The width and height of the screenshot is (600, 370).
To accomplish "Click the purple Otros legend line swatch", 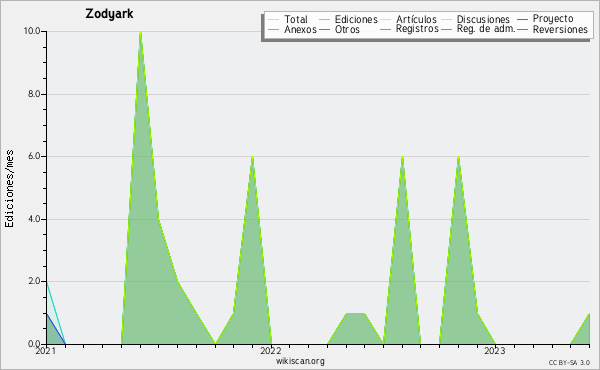I will 324,29.
